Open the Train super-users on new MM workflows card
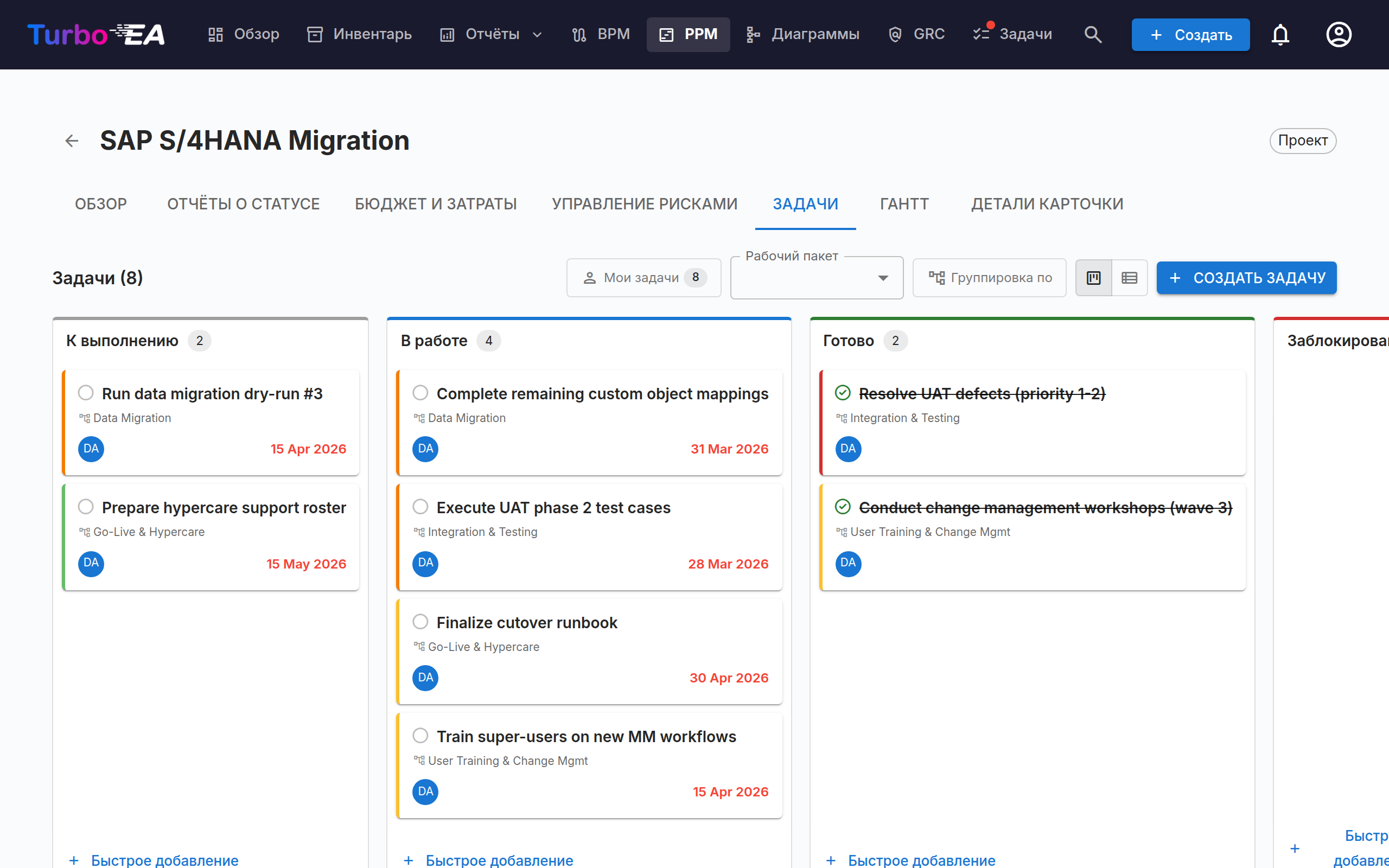The height and width of the screenshot is (868, 1389). point(589,765)
